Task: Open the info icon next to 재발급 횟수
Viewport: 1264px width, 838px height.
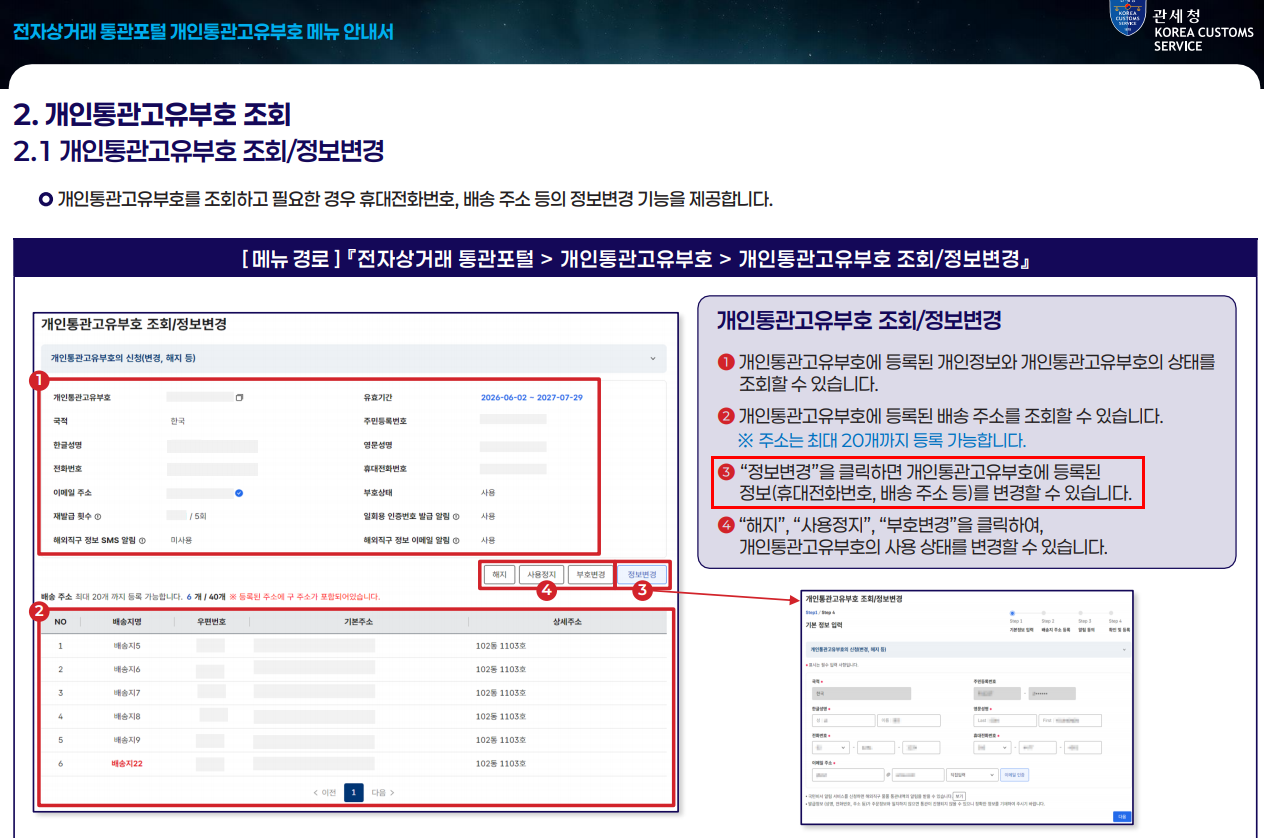Action: (99, 517)
